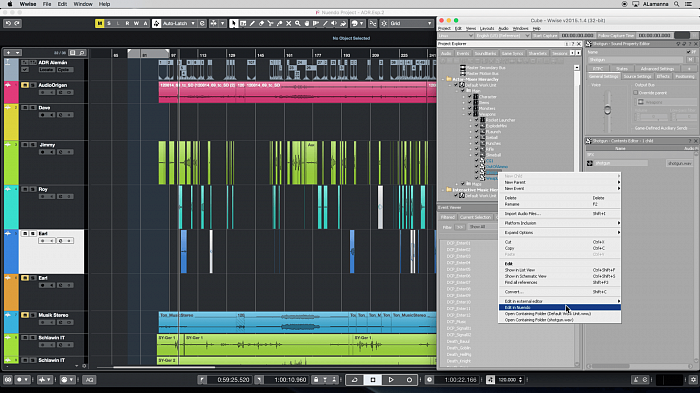Choose Import Audio Files from context menu
This screenshot has width=700, height=393.
pos(559,213)
